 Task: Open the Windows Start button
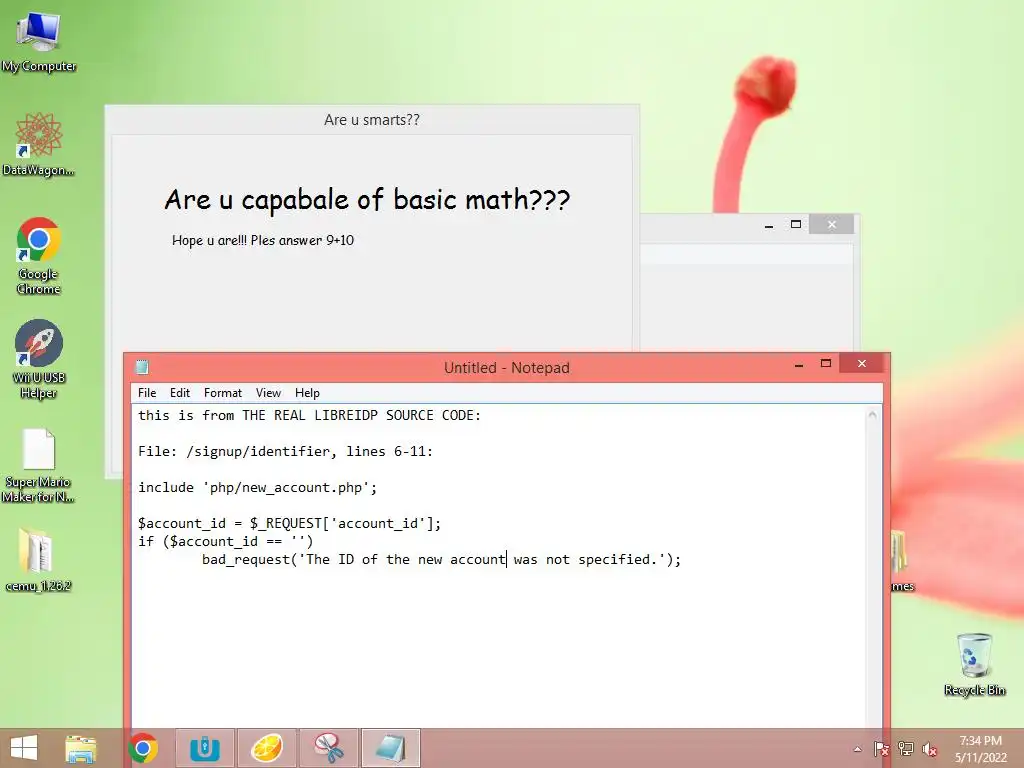24,748
